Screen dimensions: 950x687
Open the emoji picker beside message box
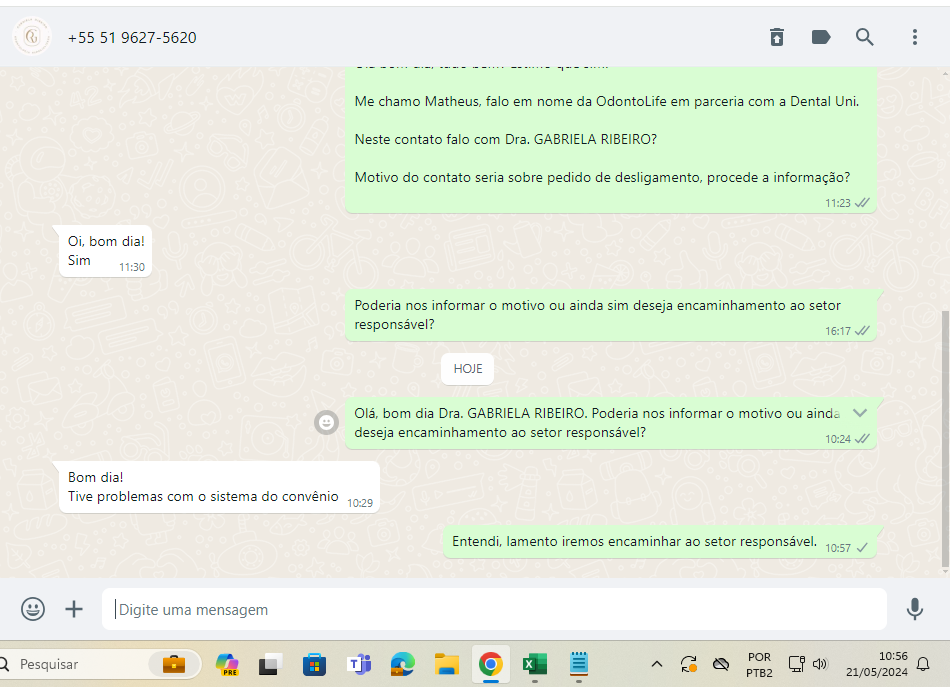pos(33,609)
